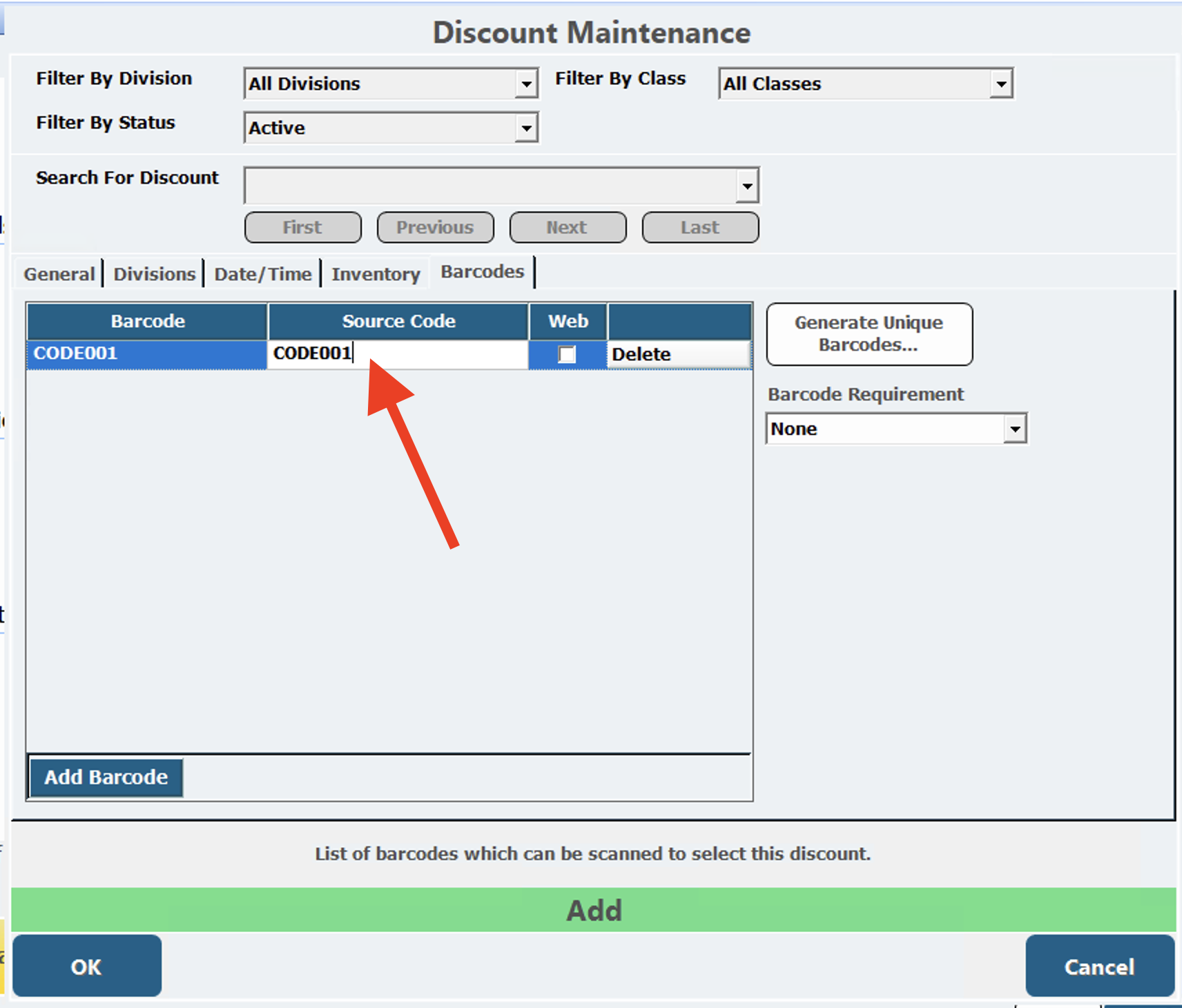Edit the Source Code field CODE001
The image size is (1182, 1008).
pos(398,354)
